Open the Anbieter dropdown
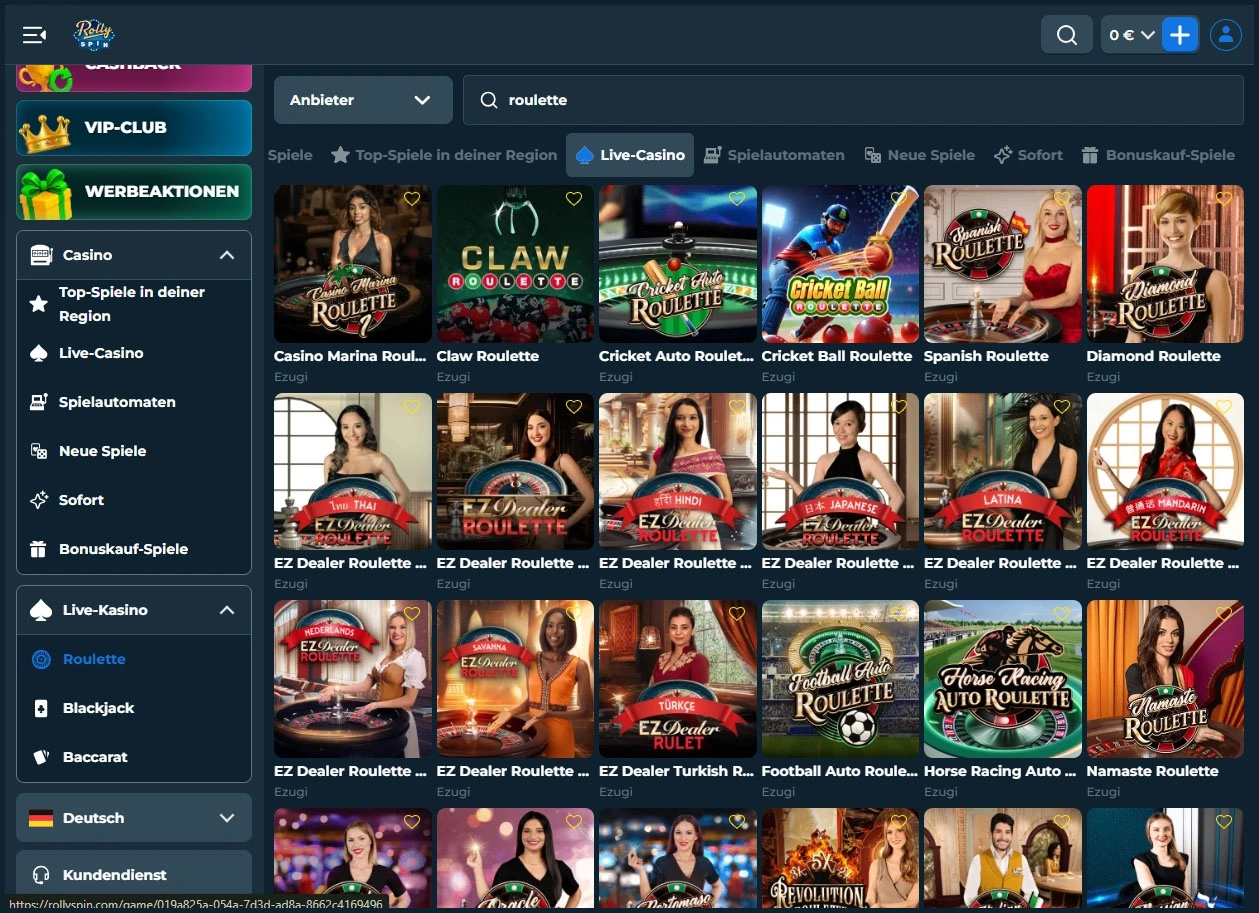This screenshot has height=913, width=1259. [362, 100]
